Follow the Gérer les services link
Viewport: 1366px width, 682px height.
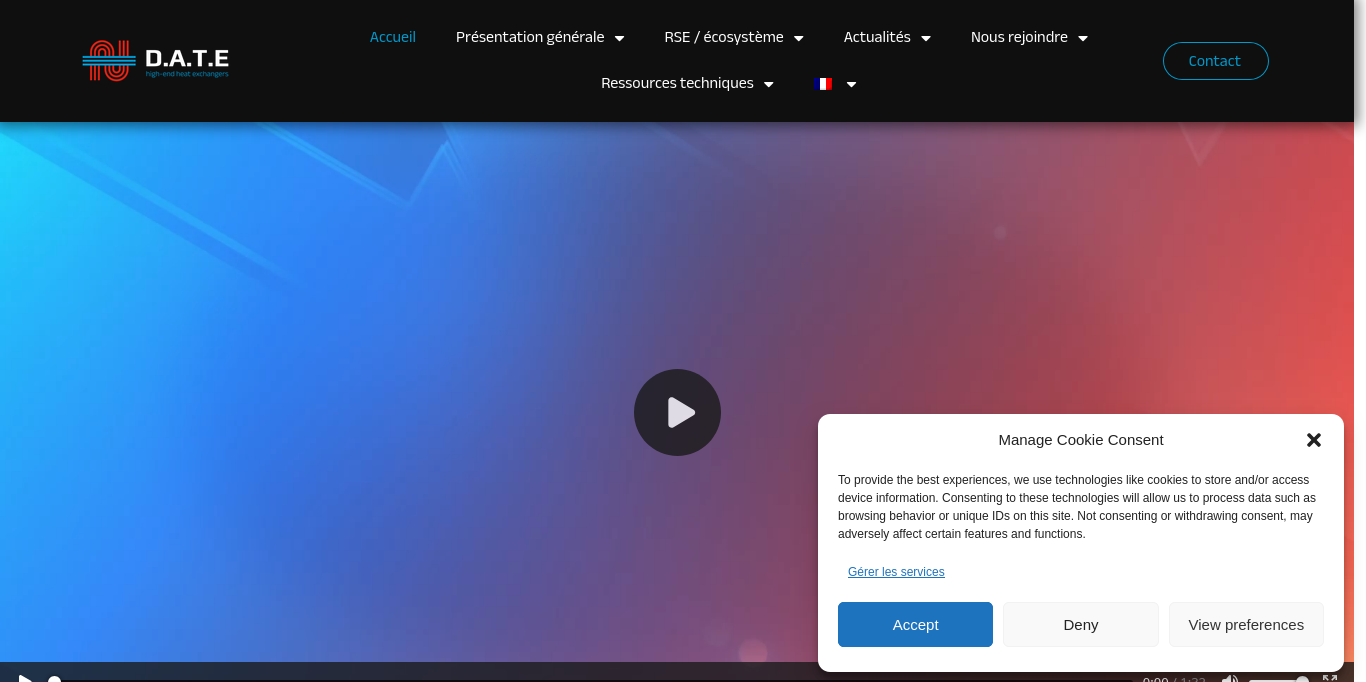tap(896, 572)
